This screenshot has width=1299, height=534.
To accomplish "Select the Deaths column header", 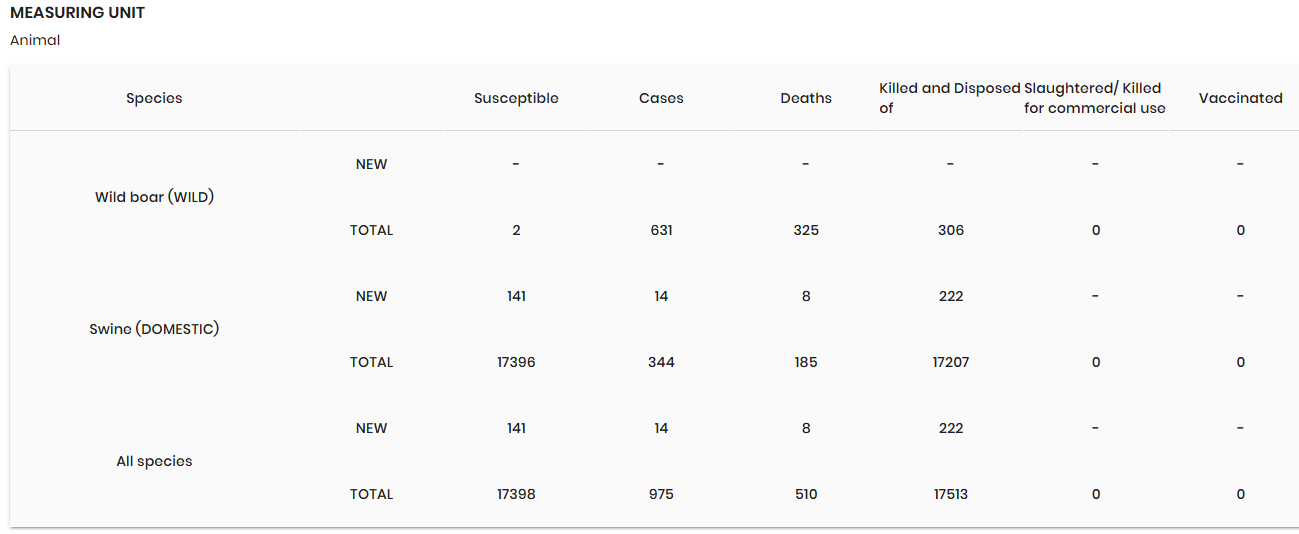I will point(806,98).
